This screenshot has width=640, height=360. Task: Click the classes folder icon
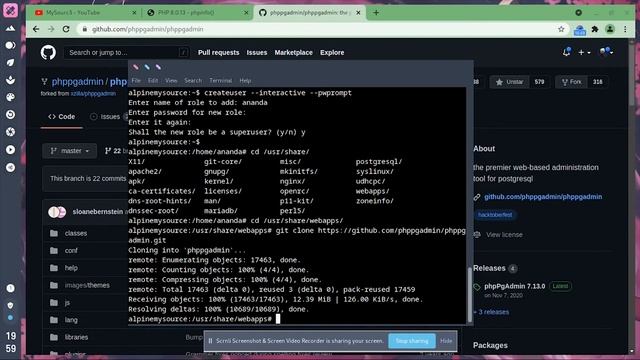(54, 233)
